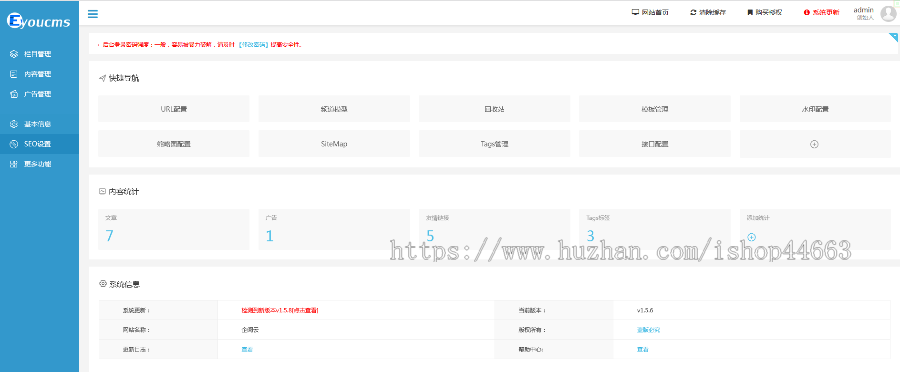900x372 pixels.
Task: Click the blue corner toggle on the notice bar
Action: coord(894,37)
